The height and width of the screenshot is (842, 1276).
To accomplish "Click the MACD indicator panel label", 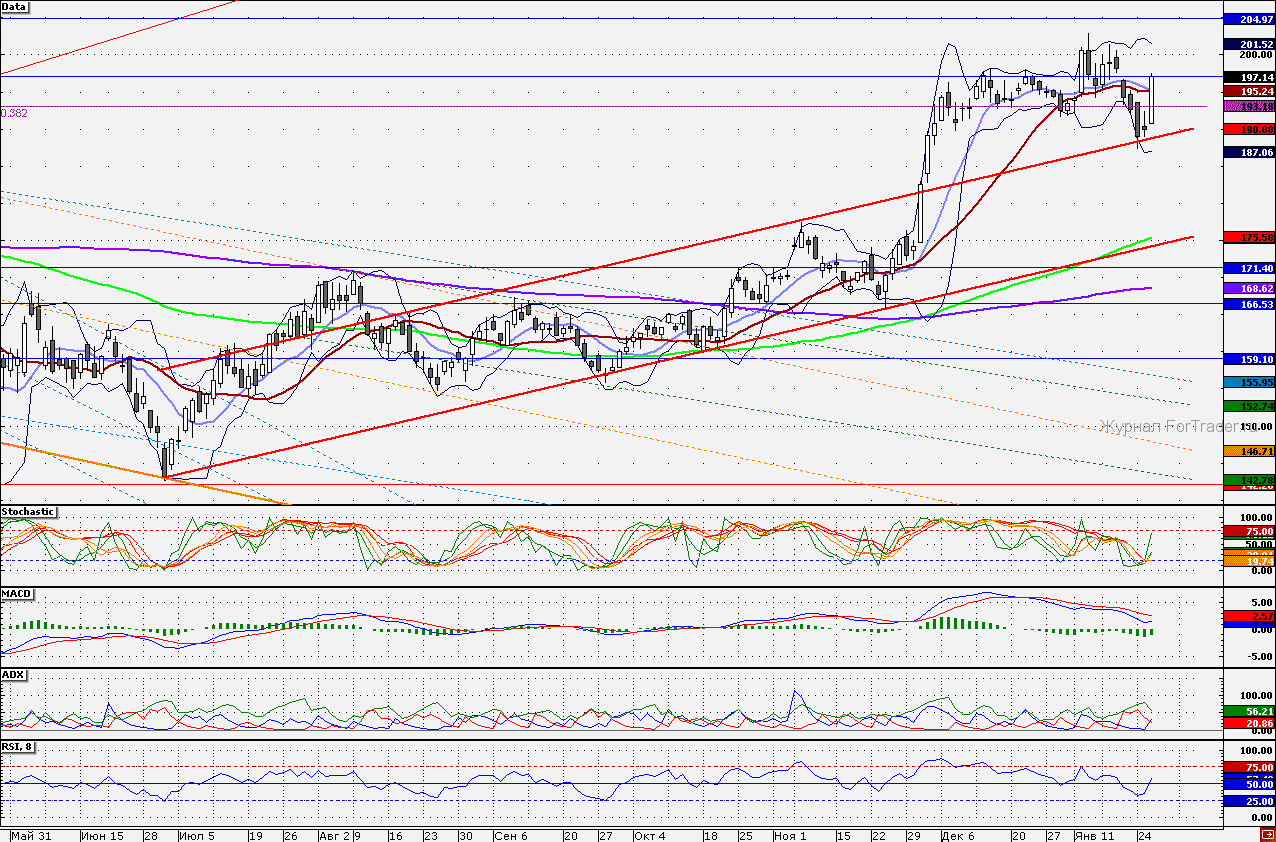I will tap(17, 594).
